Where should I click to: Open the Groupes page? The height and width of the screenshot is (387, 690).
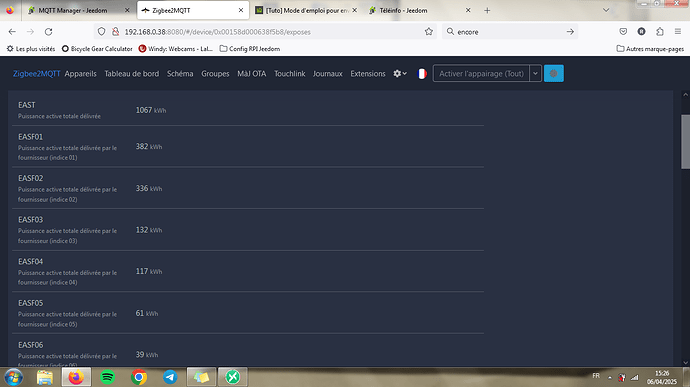click(x=215, y=74)
